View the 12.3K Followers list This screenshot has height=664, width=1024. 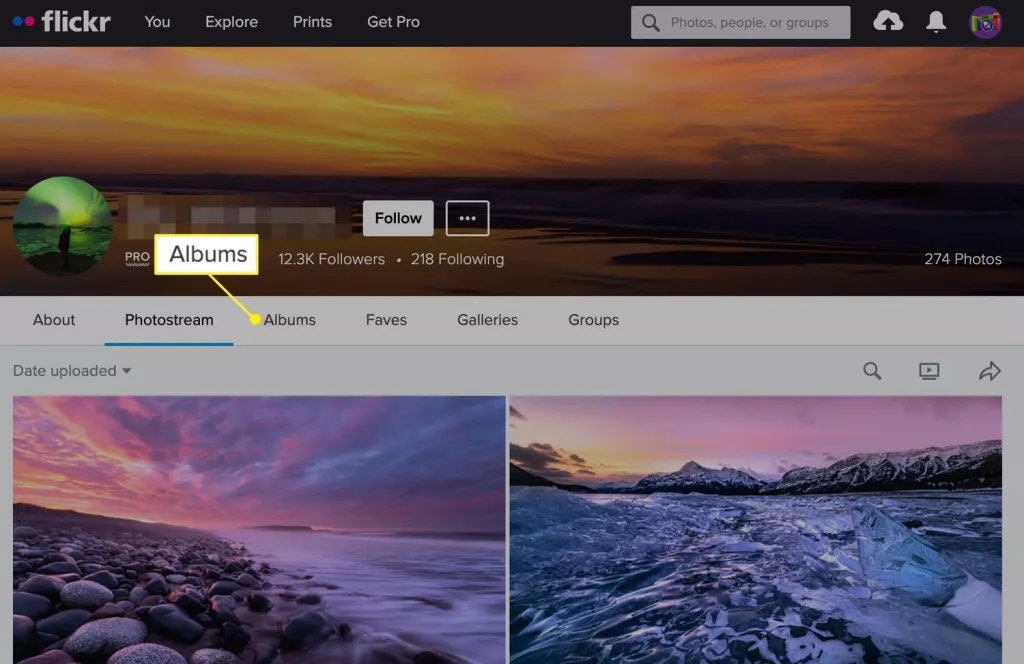pyautogui.click(x=331, y=259)
